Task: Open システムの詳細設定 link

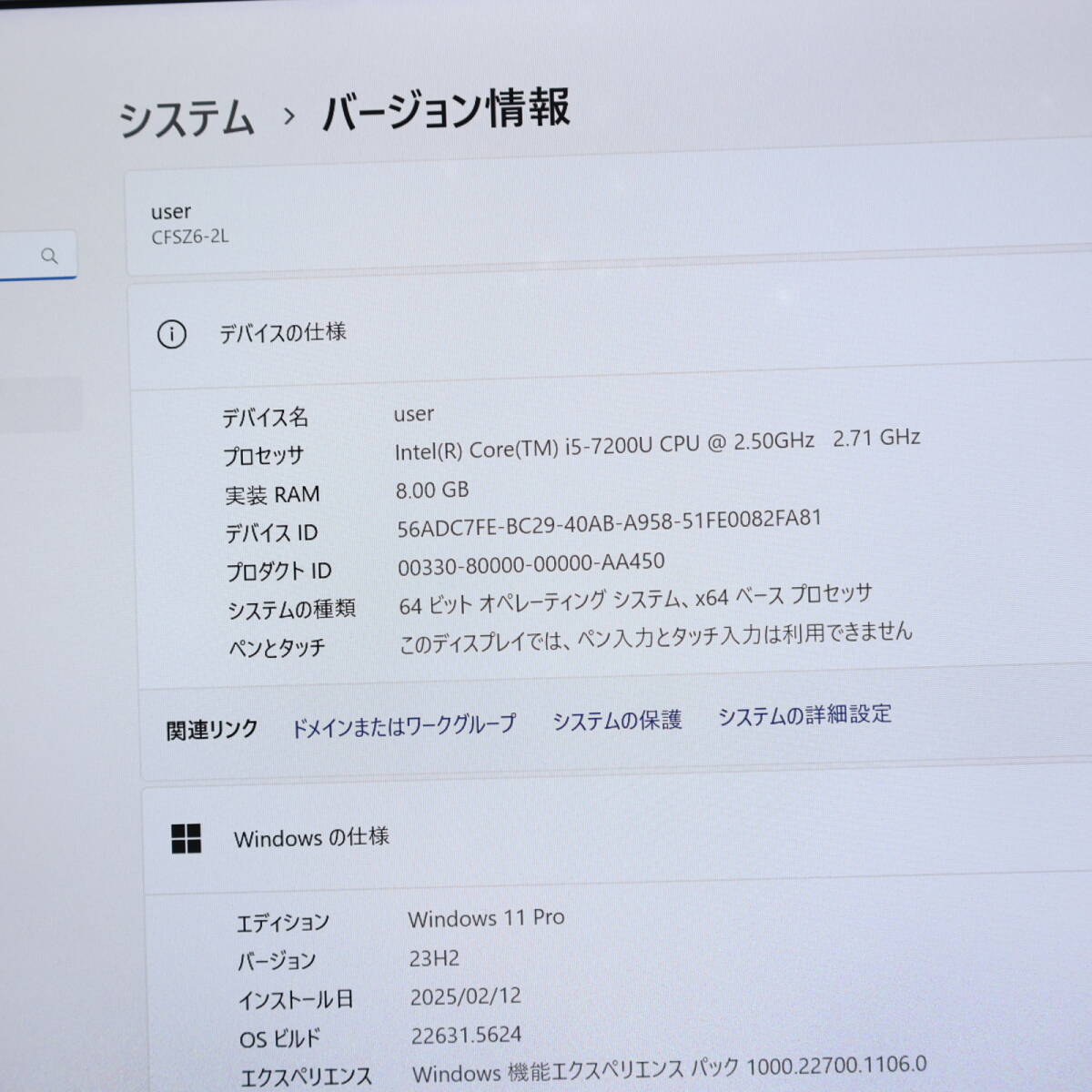Action: tap(804, 715)
